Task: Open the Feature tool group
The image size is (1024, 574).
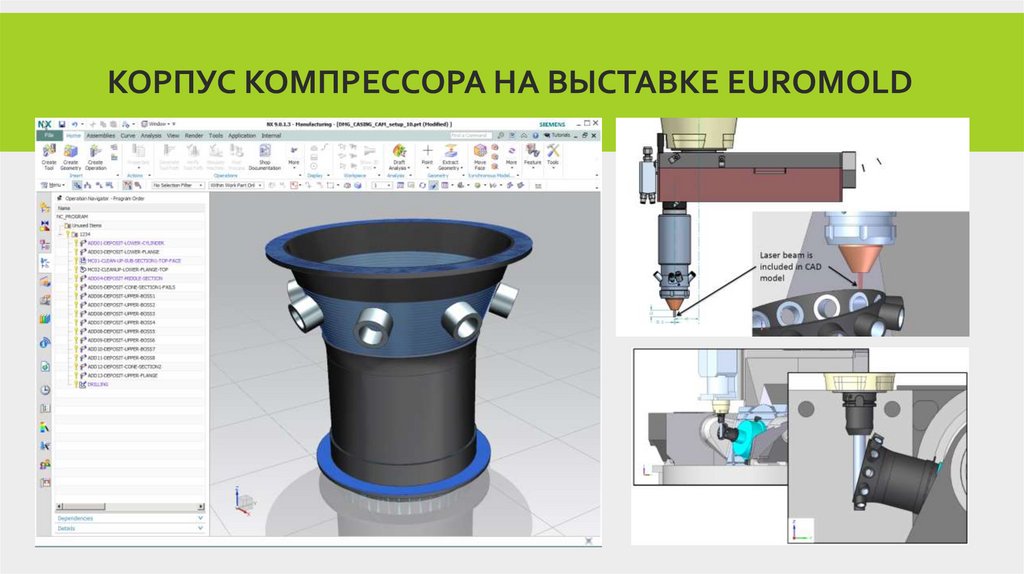Action: pos(532,155)
